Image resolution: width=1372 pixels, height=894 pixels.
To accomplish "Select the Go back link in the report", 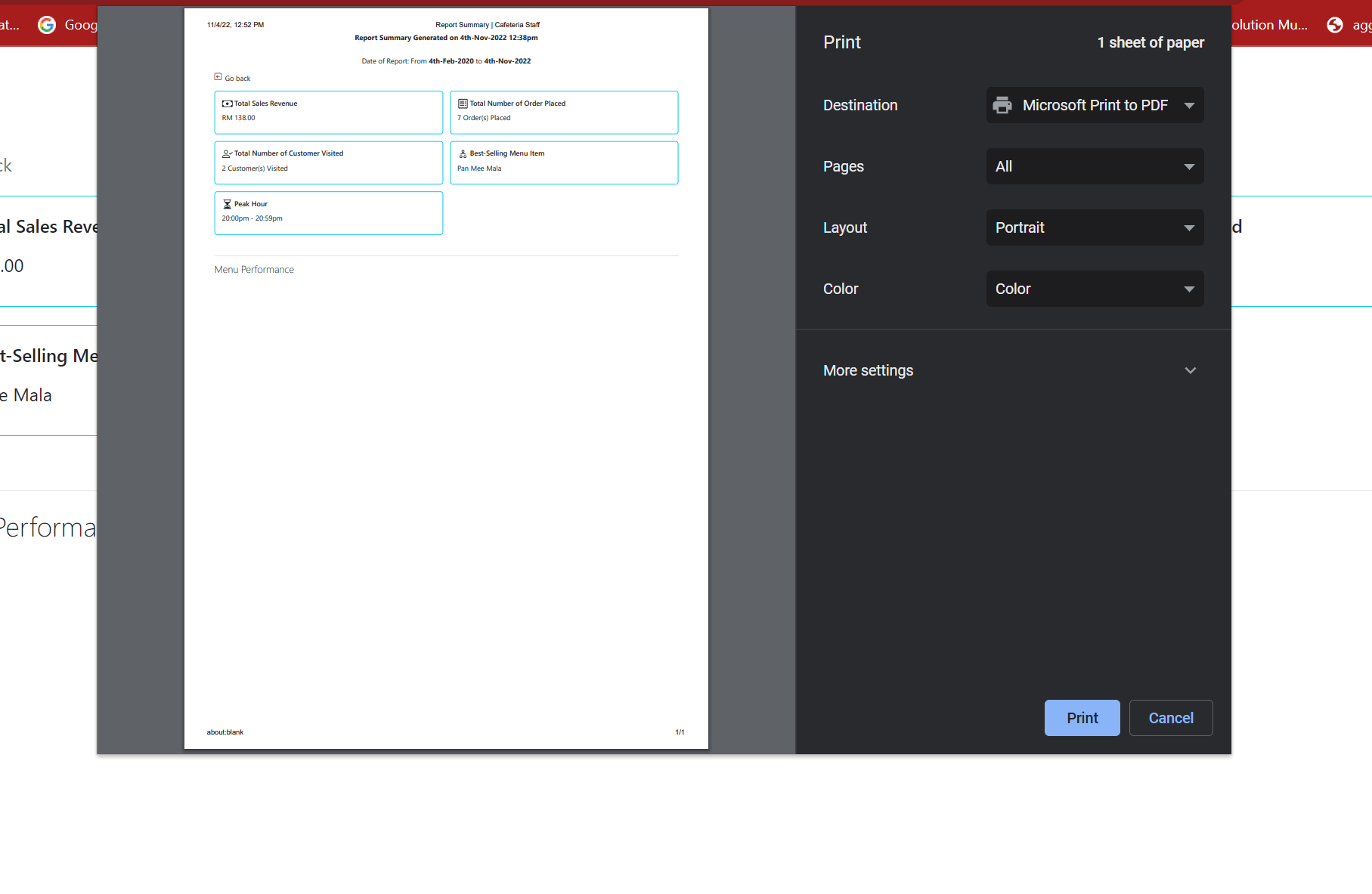I will (x=238, y=78).
